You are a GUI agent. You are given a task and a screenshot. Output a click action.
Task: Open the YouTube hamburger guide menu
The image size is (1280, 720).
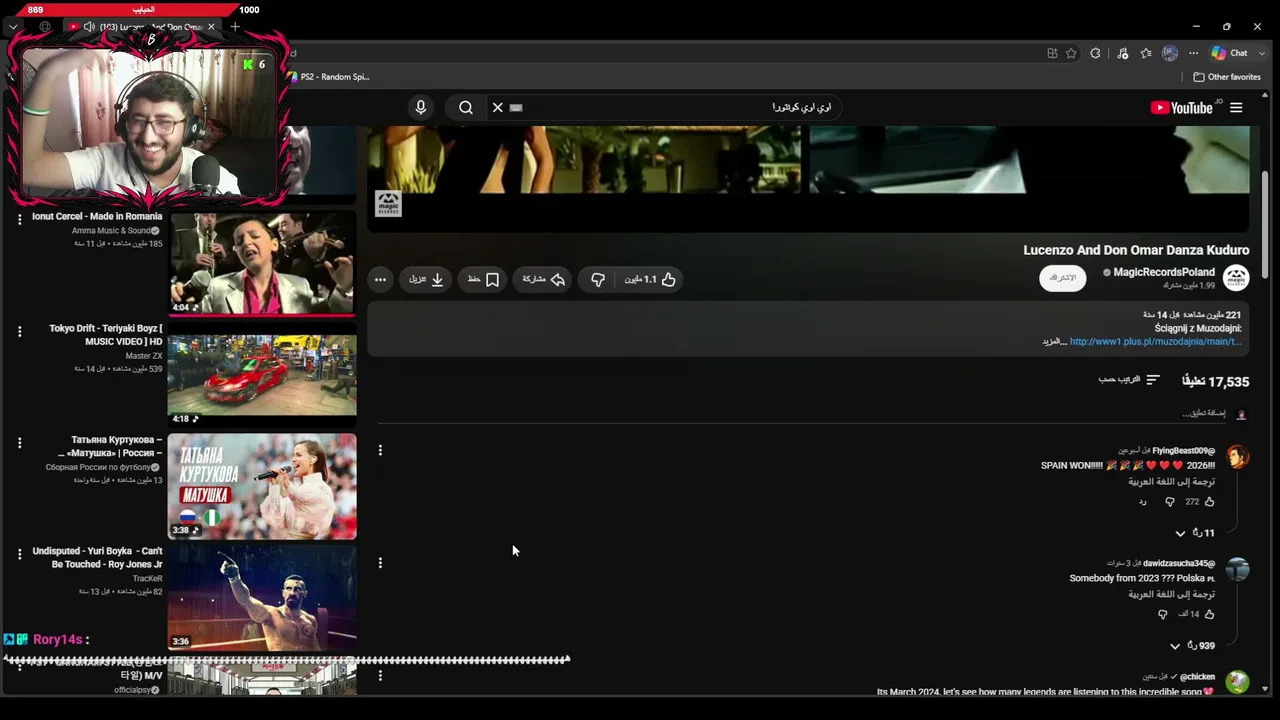click(x=1236, y=107)
